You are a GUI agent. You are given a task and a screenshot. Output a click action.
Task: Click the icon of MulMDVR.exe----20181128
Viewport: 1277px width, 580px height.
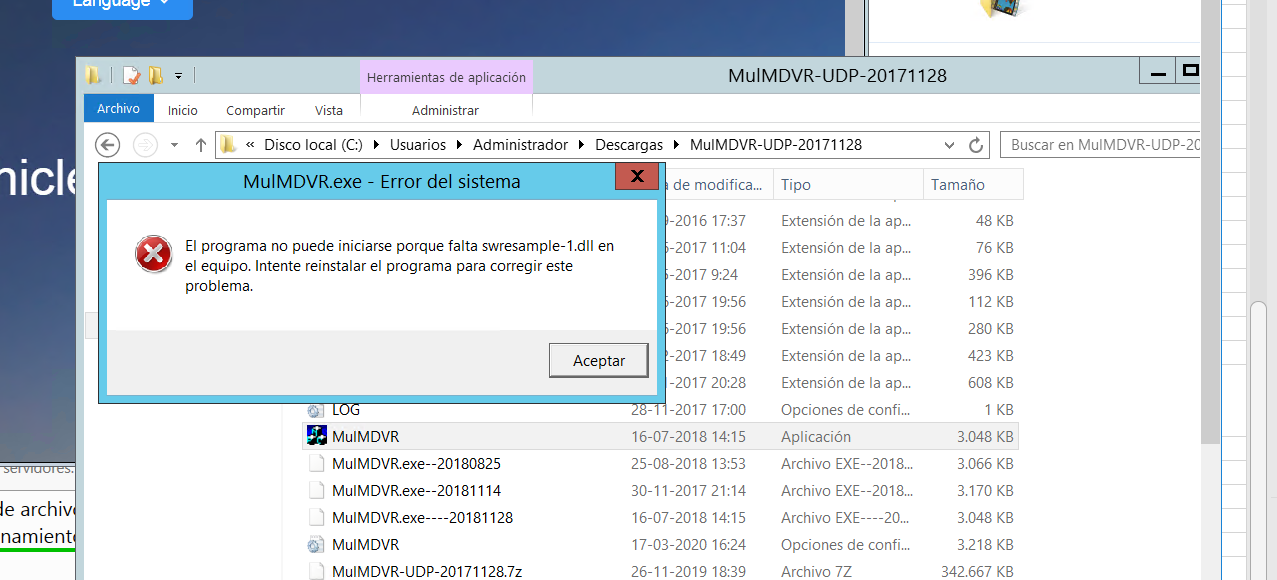pyautogui.click(x=317, y=518)
